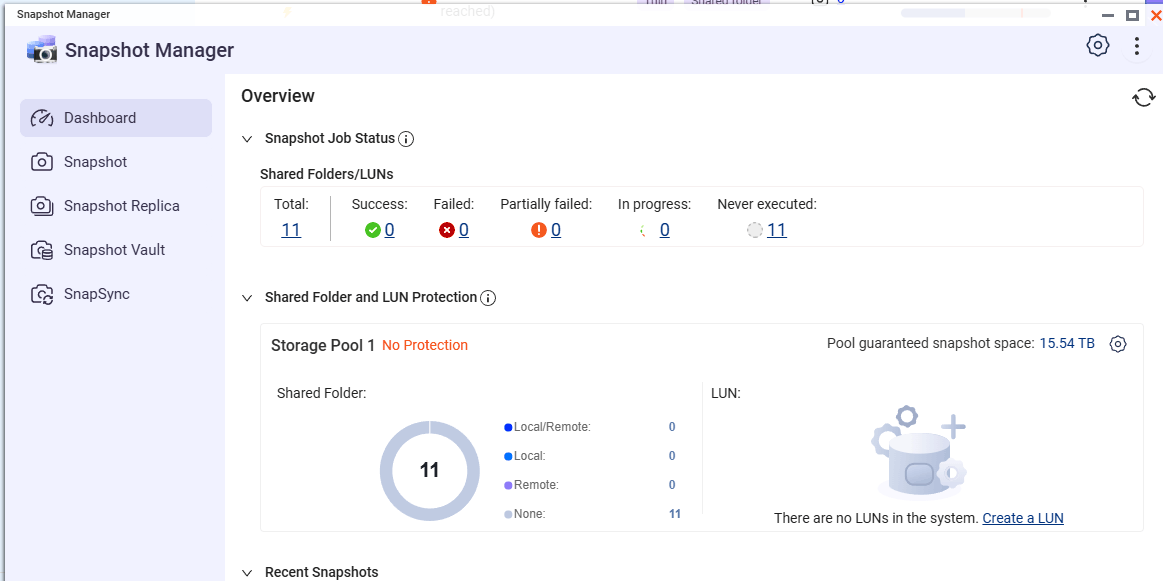Click the Local legend dot
Image resolution: width=1163 pixels, height=581 pixels.
tap(508, 456)
